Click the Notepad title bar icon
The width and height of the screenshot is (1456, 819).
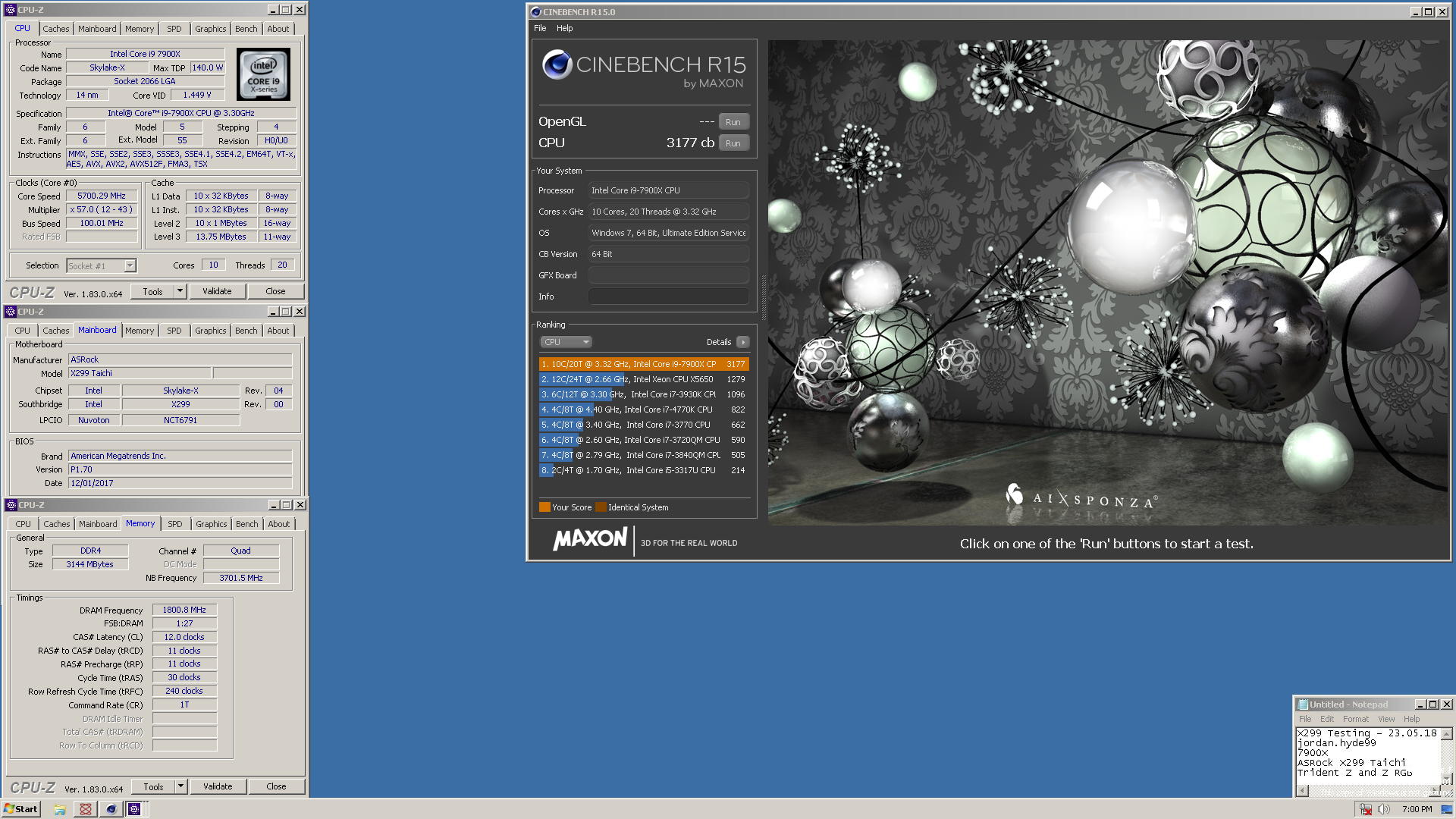(x=1303, y=704)
